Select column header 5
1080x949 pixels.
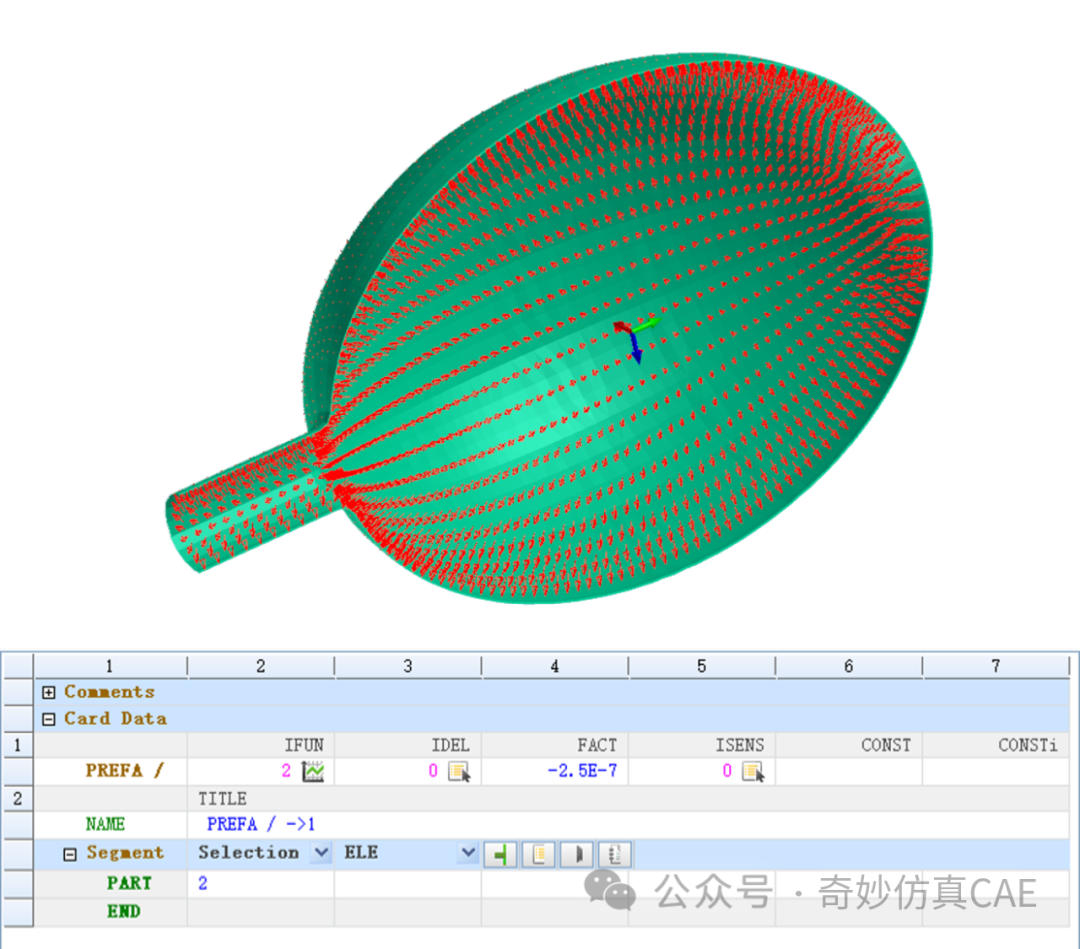tap(701, 666)
